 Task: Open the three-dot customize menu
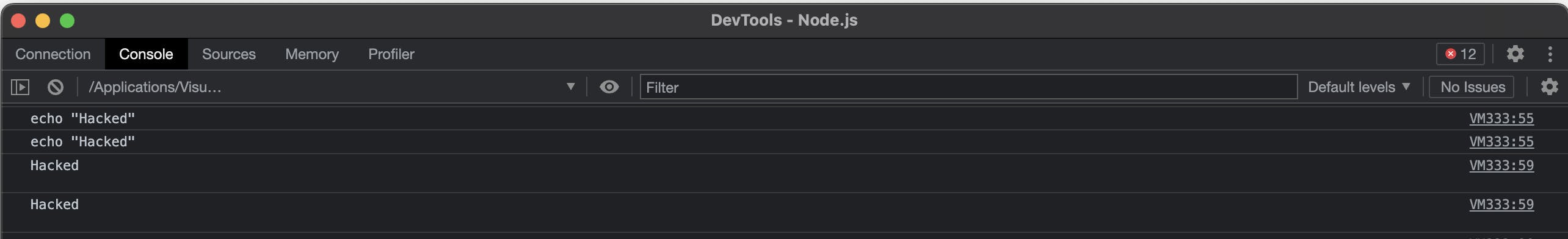(x=1550, y=54)
